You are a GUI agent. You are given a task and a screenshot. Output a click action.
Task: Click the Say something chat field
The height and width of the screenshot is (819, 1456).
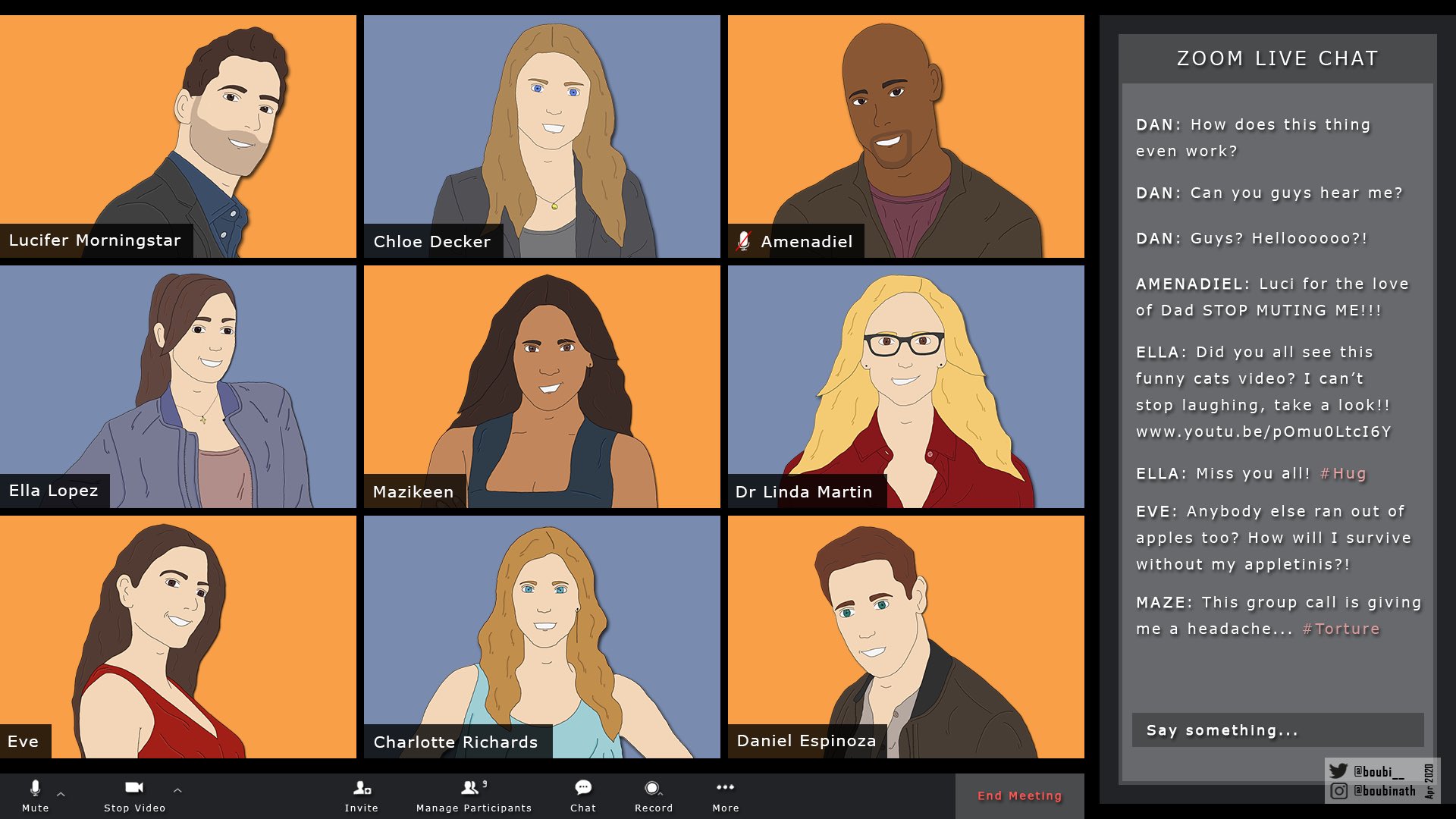[x=1277, y=730]
